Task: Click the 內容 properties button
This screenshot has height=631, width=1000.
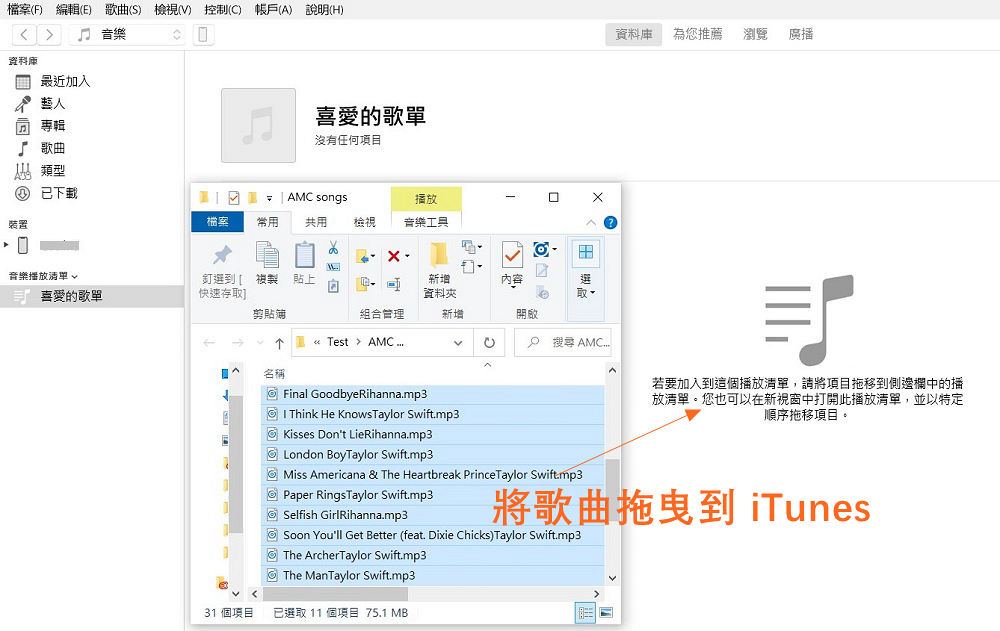Action: pos(511,264)
